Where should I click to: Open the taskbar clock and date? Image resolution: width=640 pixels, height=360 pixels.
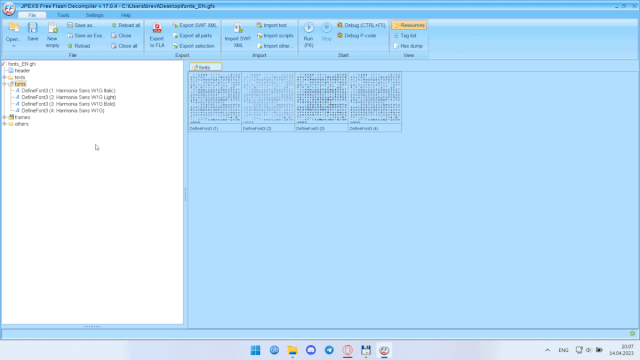[x=621, y=350]
